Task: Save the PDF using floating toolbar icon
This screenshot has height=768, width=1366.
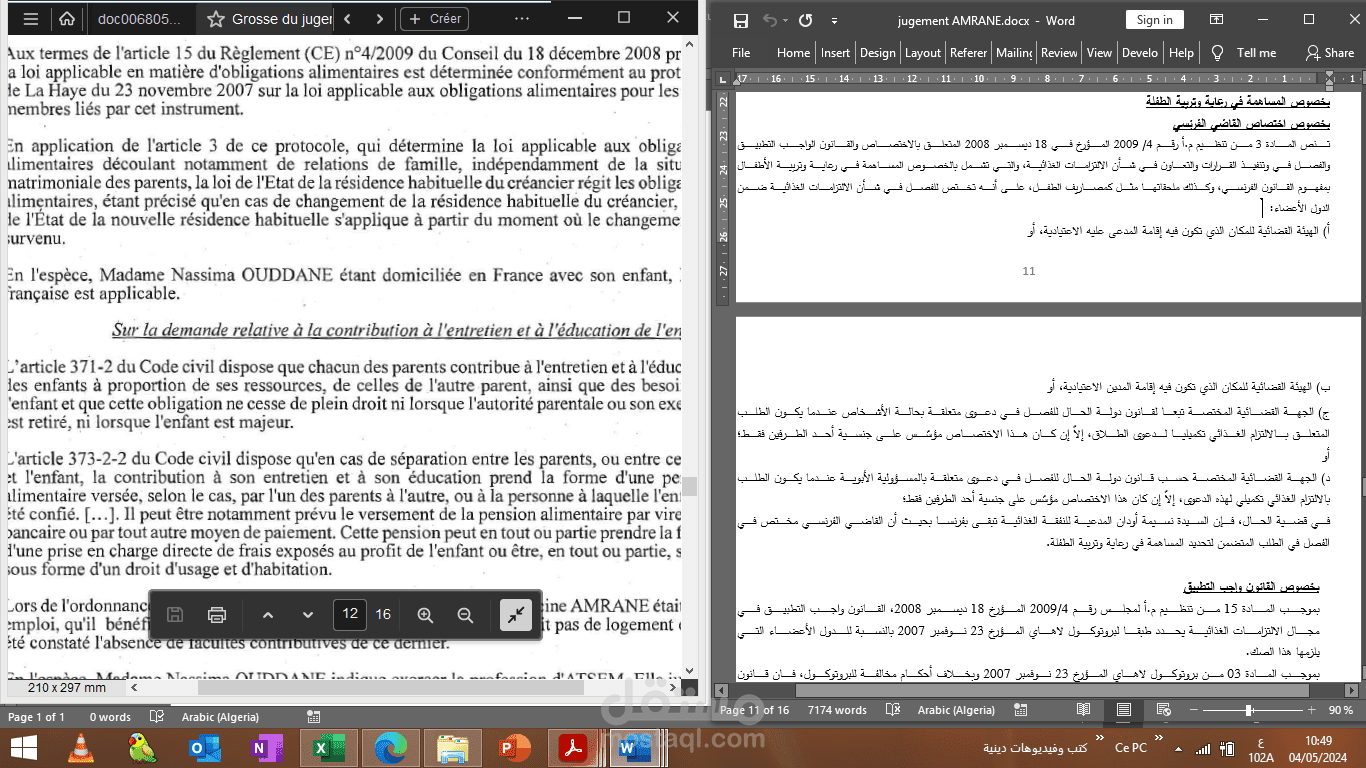Action: (x=175, y=615)
